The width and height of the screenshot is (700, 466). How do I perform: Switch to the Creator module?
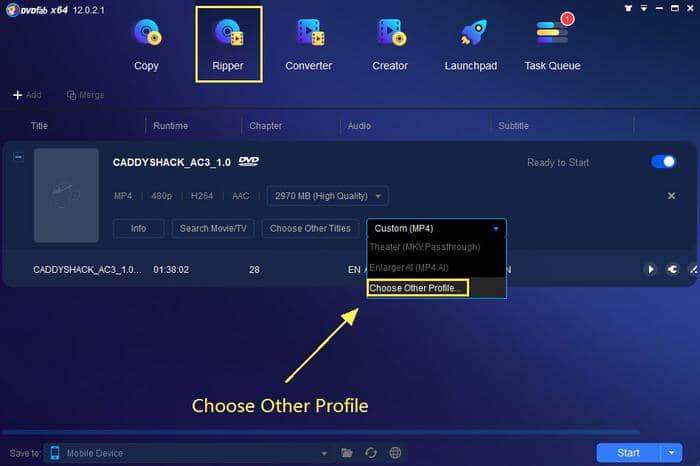[390, 45]
